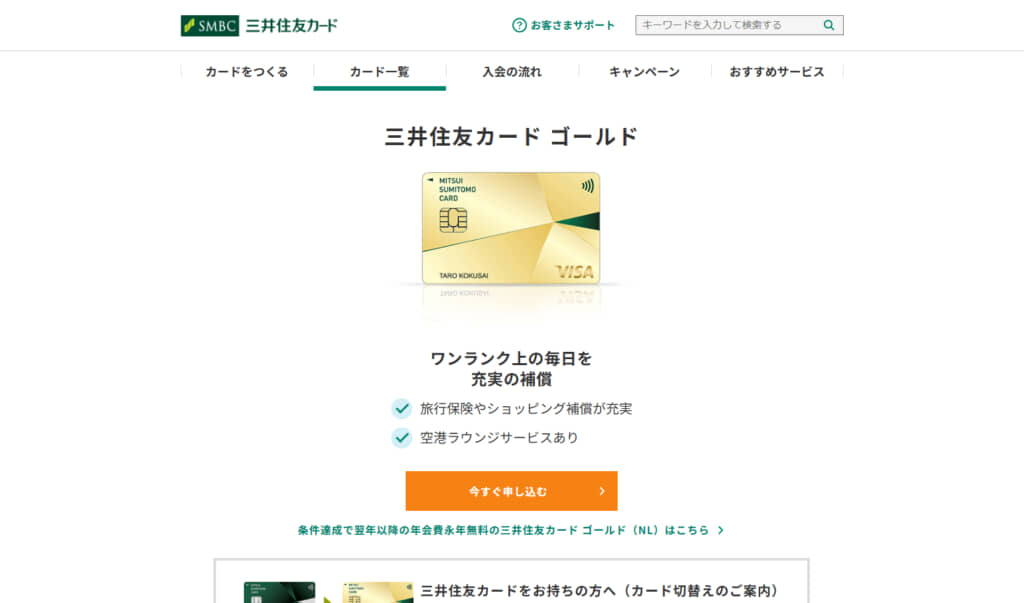
Task: Click the chevron after ゴールド（NL）はこちら
Action: coord(720,530)
